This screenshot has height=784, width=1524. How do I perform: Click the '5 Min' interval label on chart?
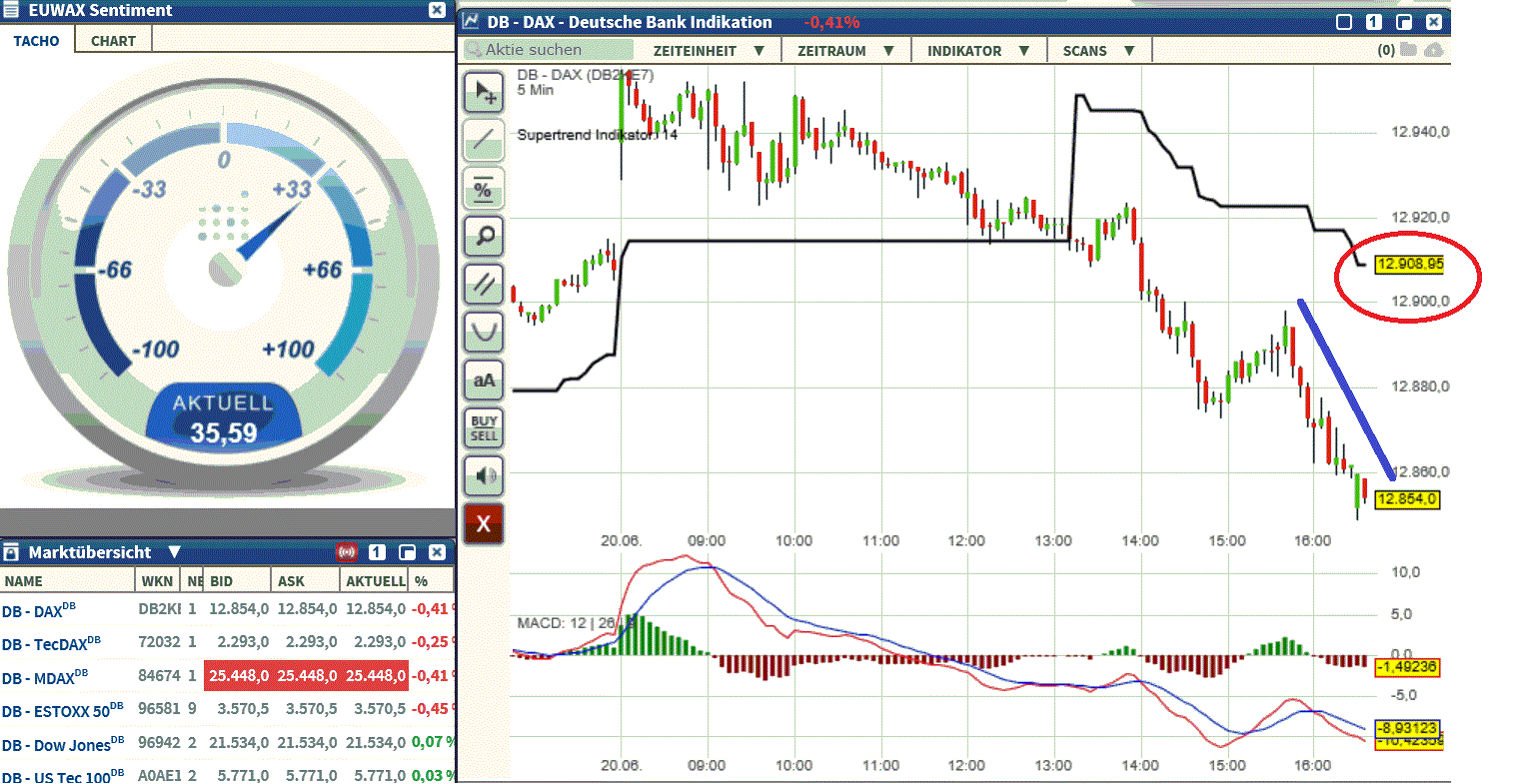pyautogui.click(x=535, y=90)
